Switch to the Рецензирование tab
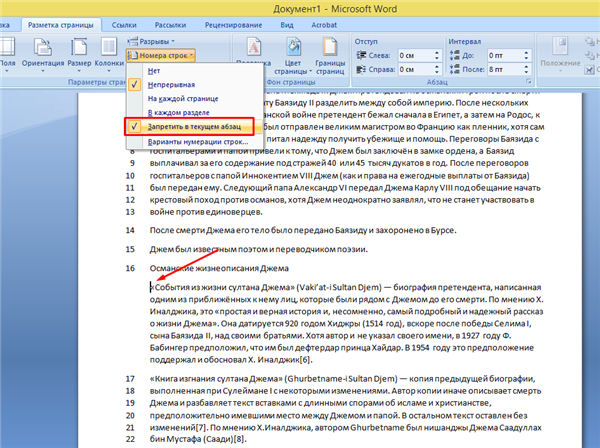Screen dimensions: 600x448 pos(233,25)
